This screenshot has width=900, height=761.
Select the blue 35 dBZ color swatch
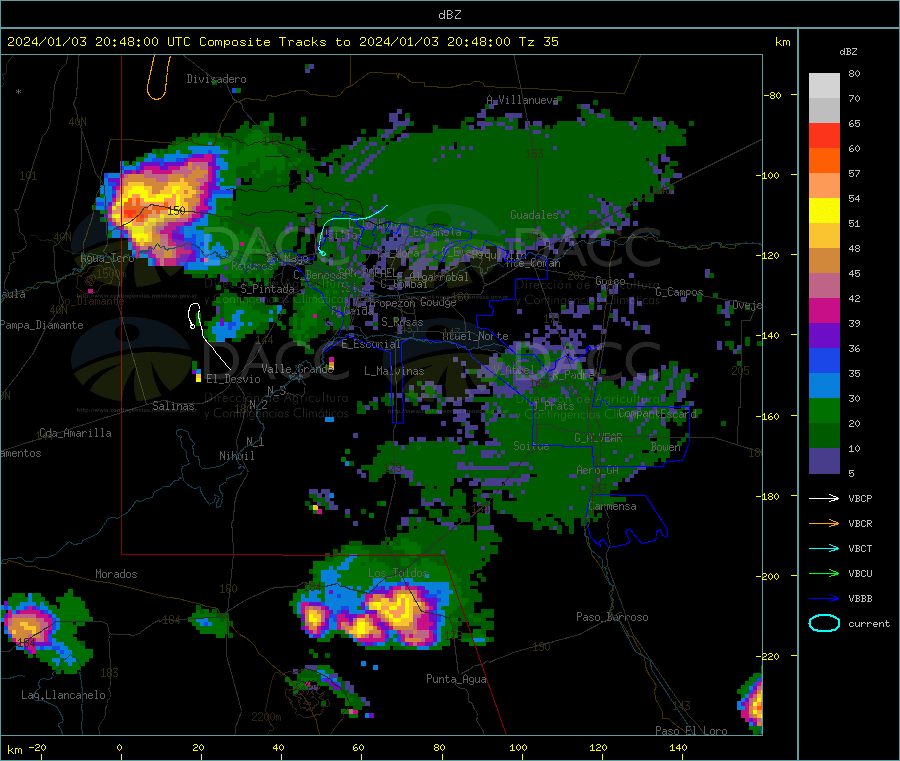[824, 360]
